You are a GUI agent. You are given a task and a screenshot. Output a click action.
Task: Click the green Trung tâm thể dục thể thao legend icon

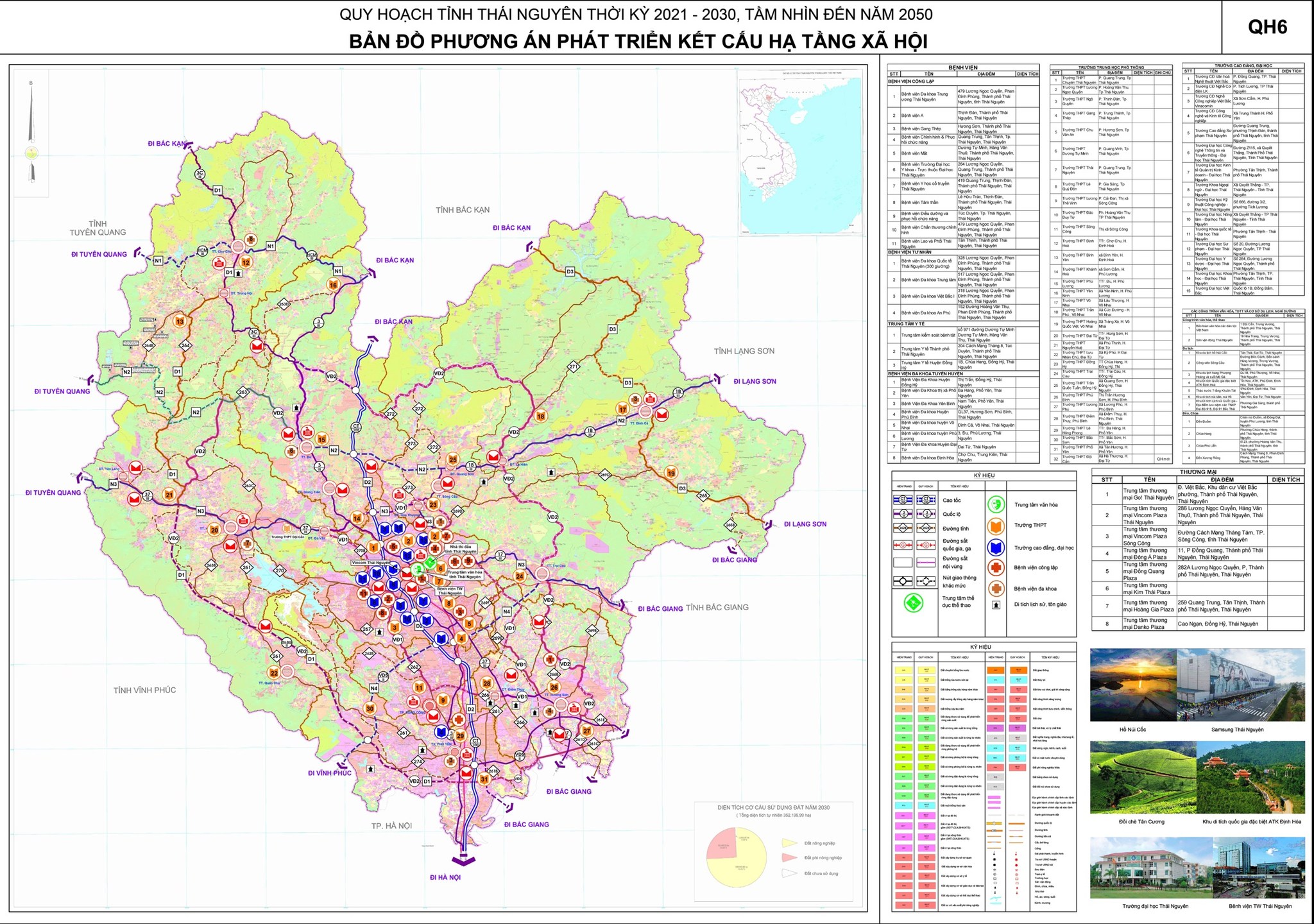pyautogui.click(x=913, y=602)
